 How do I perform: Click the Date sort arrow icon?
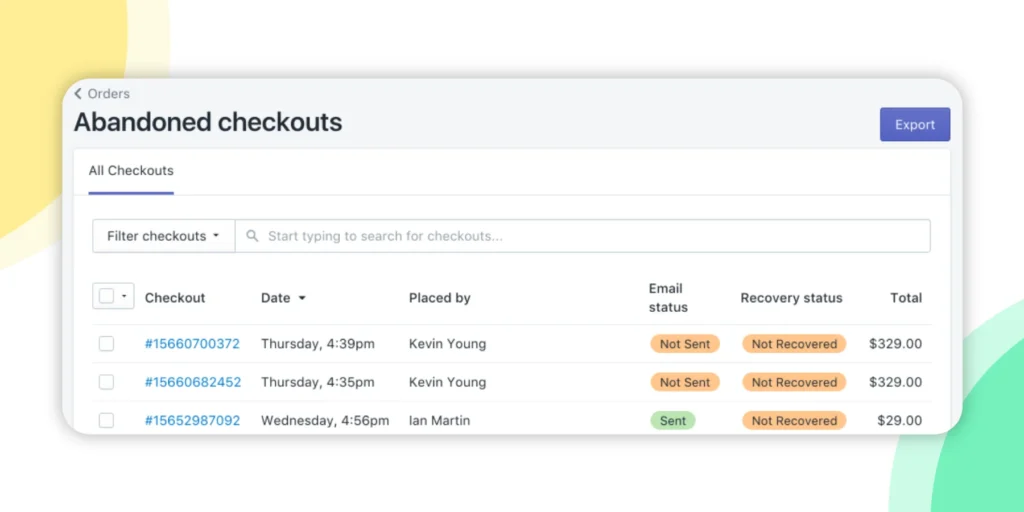302,298
